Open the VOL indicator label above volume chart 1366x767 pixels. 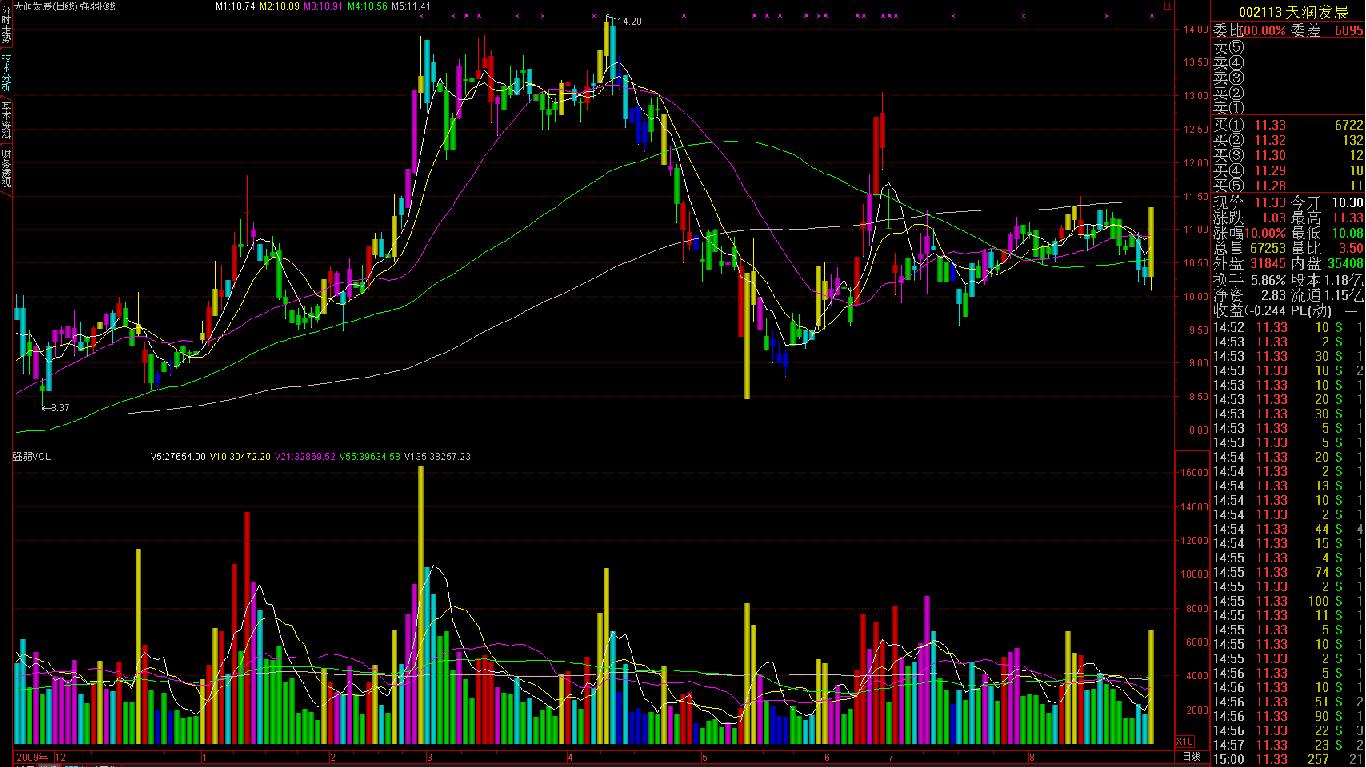click(32, 456)
